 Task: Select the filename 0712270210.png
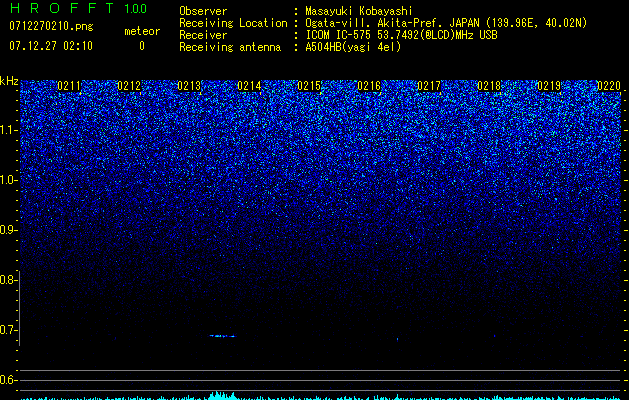[x=51, y=26]
